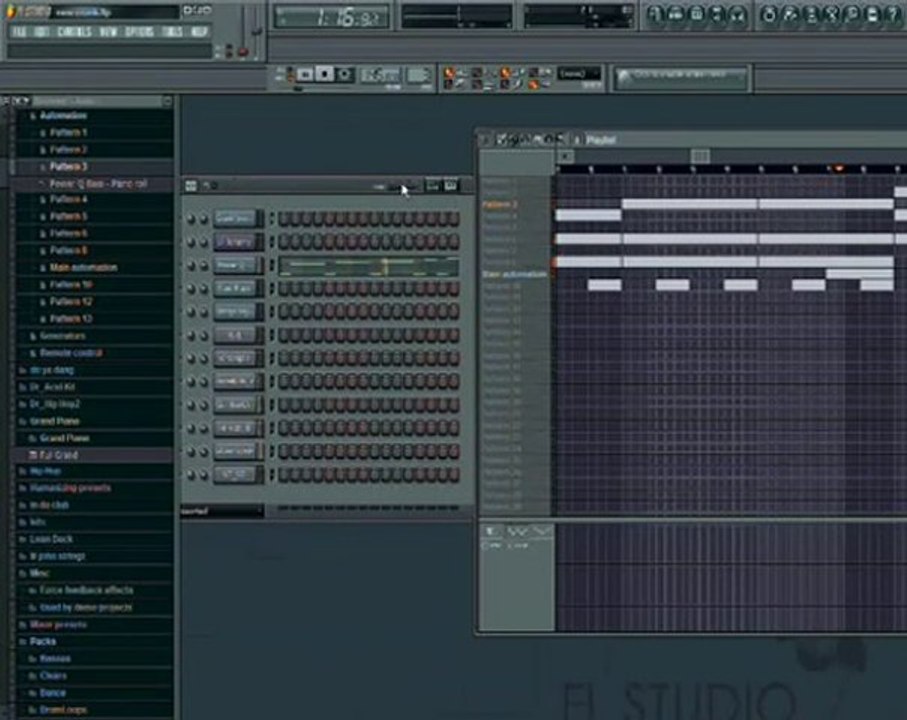The width and height of the screenshot is (907, 720).
Task: Click the icon just left of the help icon
Action: pyautogui.click(x=873, y=14)
